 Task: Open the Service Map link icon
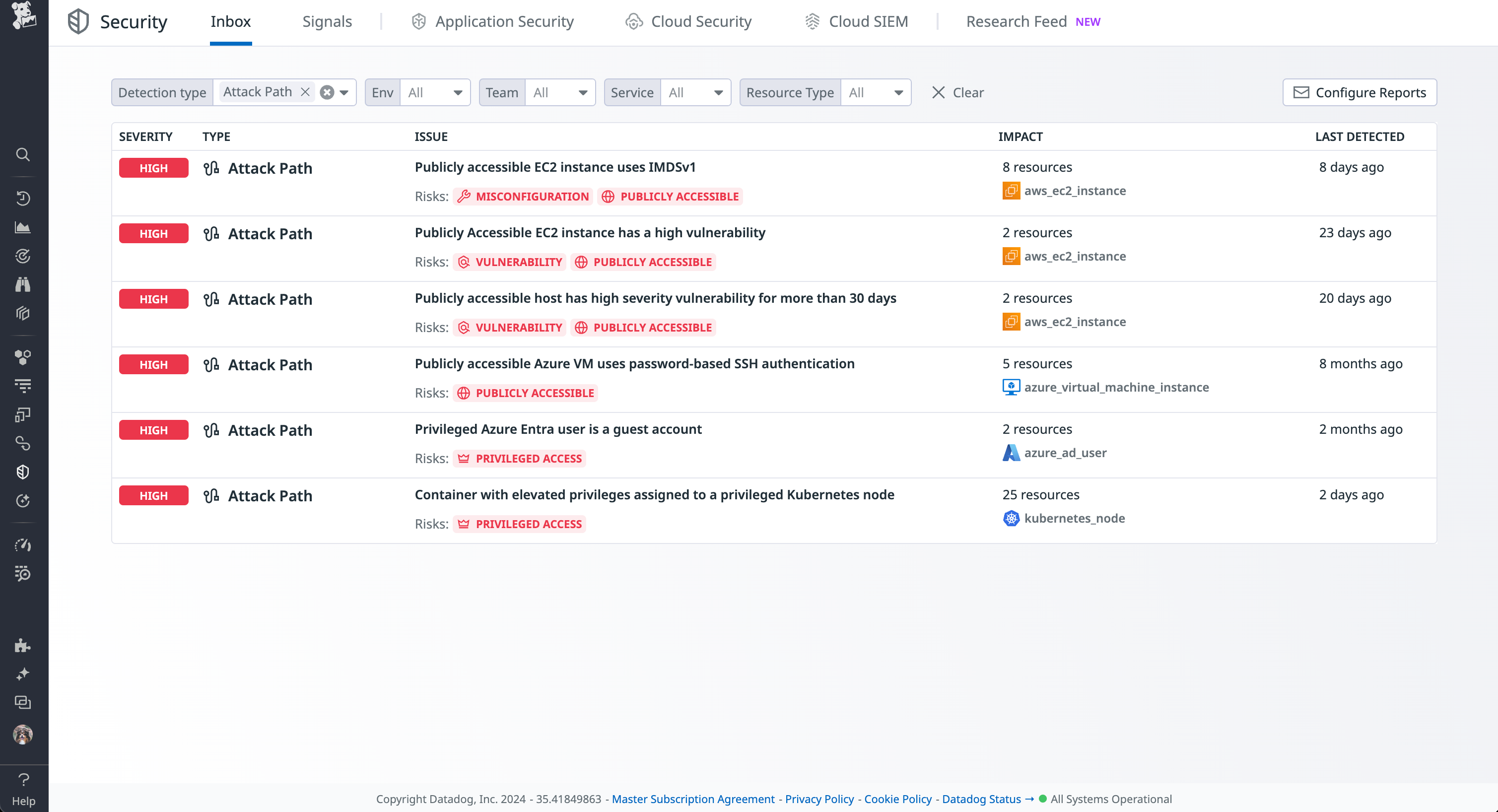(x=23, y=443)
